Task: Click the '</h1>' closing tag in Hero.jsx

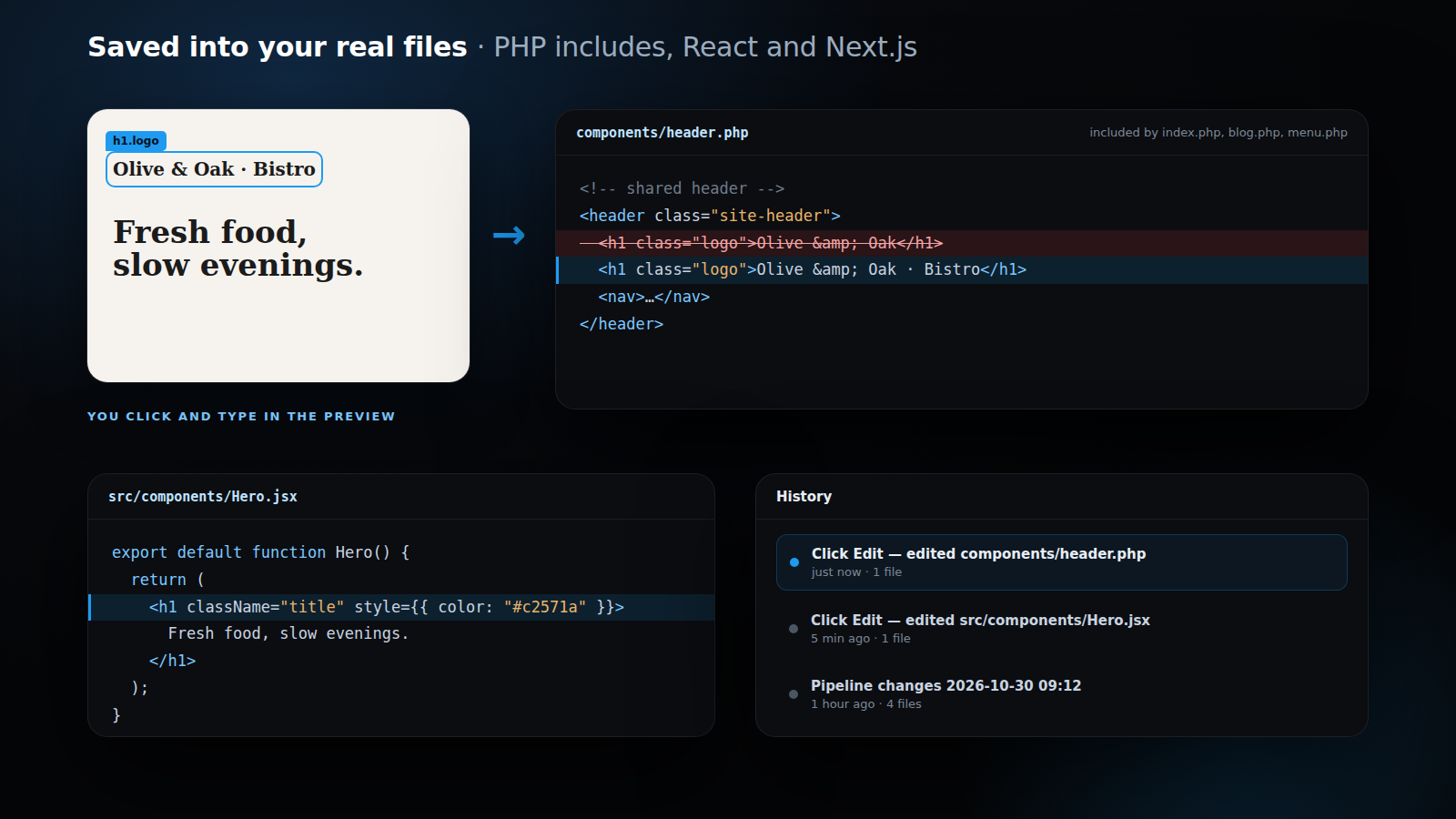Action: (x=173, y=661)
